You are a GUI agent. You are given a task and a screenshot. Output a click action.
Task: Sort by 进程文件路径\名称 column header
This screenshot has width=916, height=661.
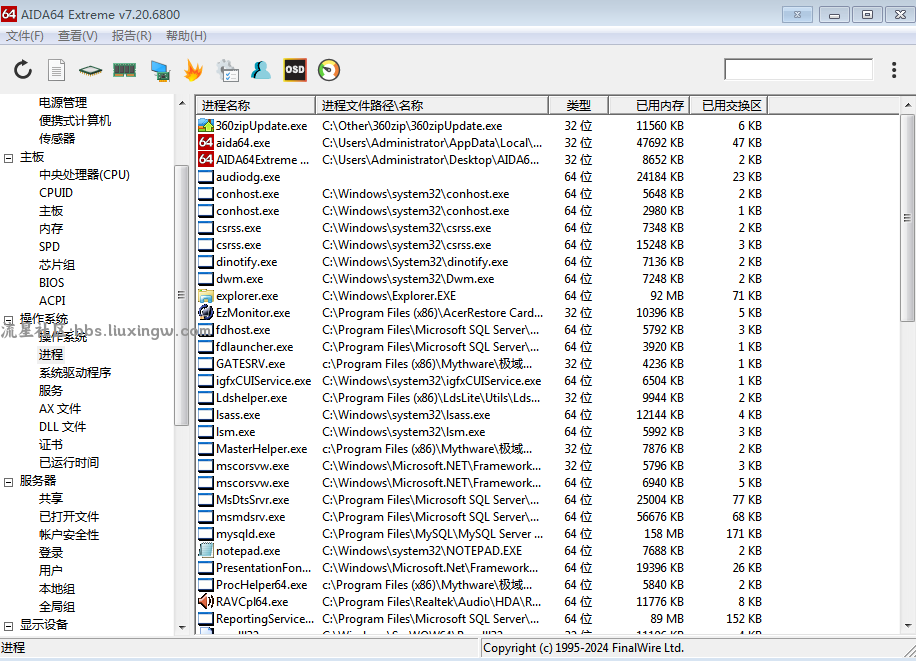click(432, 105)
